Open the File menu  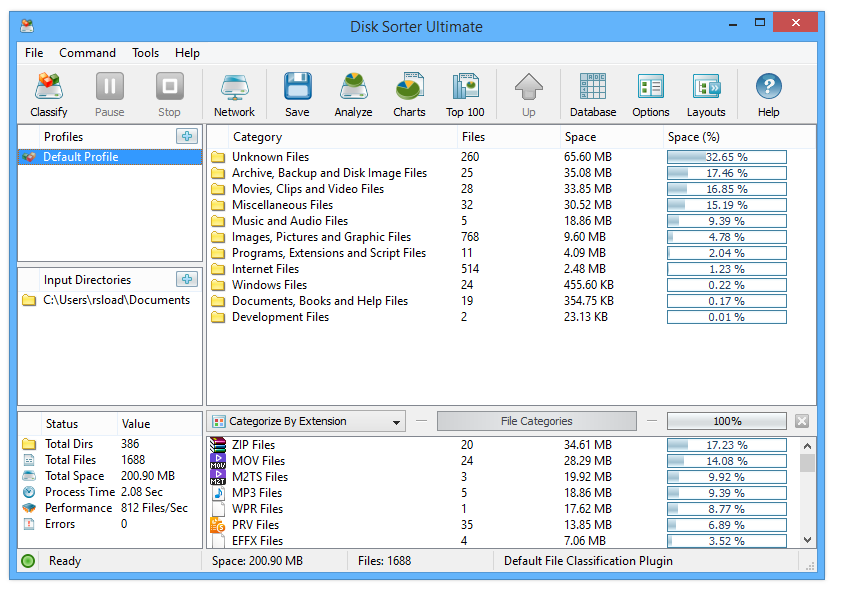(33, 53)
